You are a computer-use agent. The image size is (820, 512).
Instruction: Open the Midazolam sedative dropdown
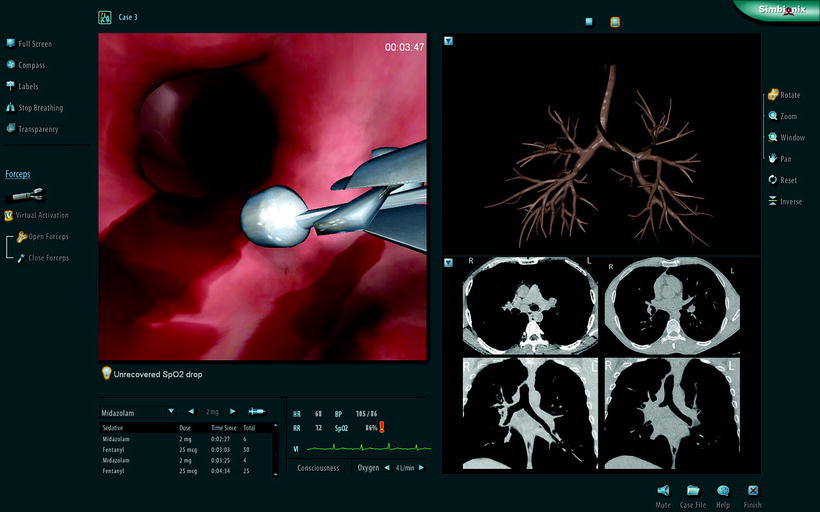click(x=171, y=411)
